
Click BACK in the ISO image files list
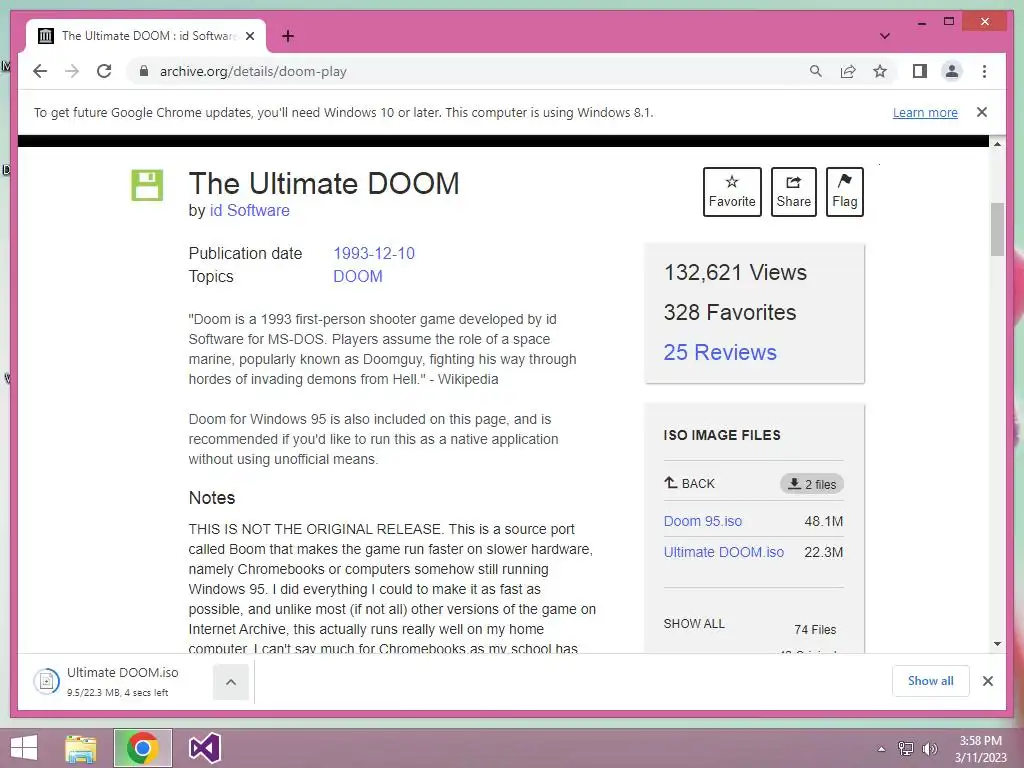coord(689,483)
